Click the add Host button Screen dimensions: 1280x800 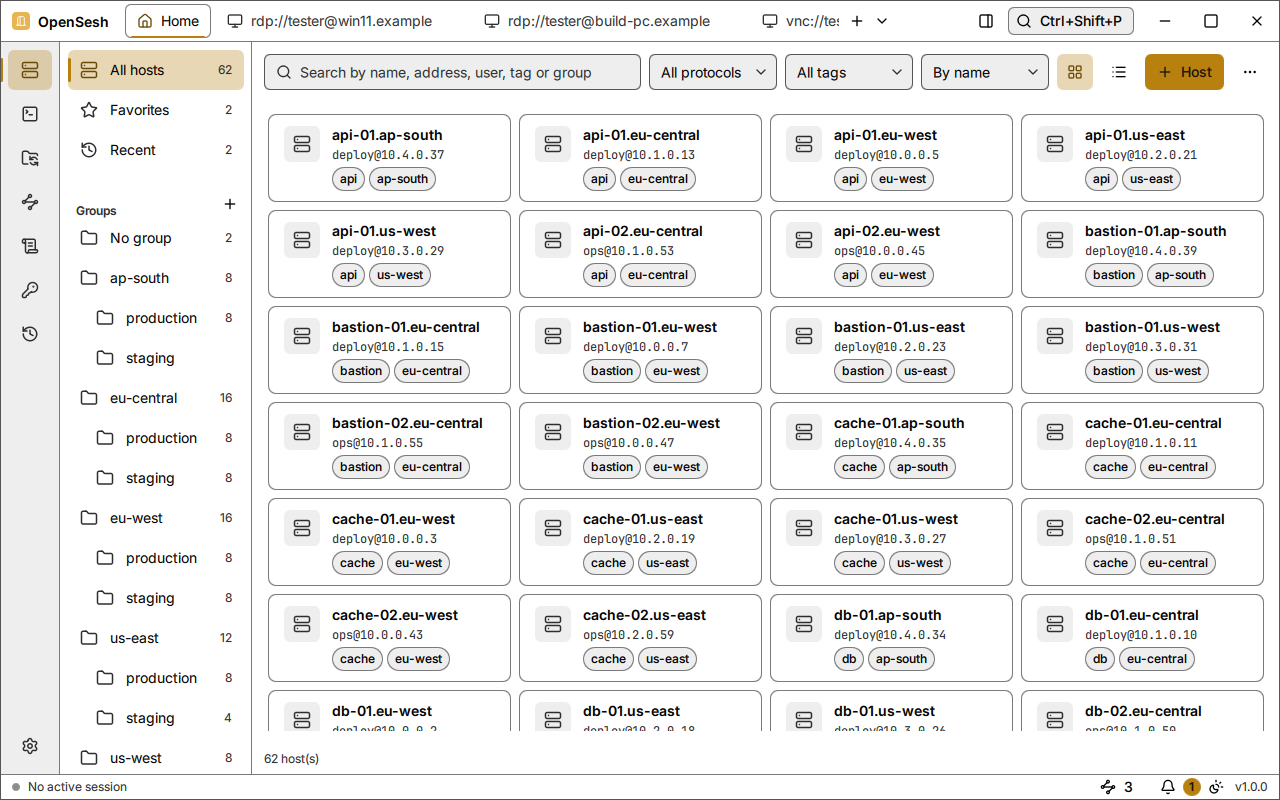1184,72
